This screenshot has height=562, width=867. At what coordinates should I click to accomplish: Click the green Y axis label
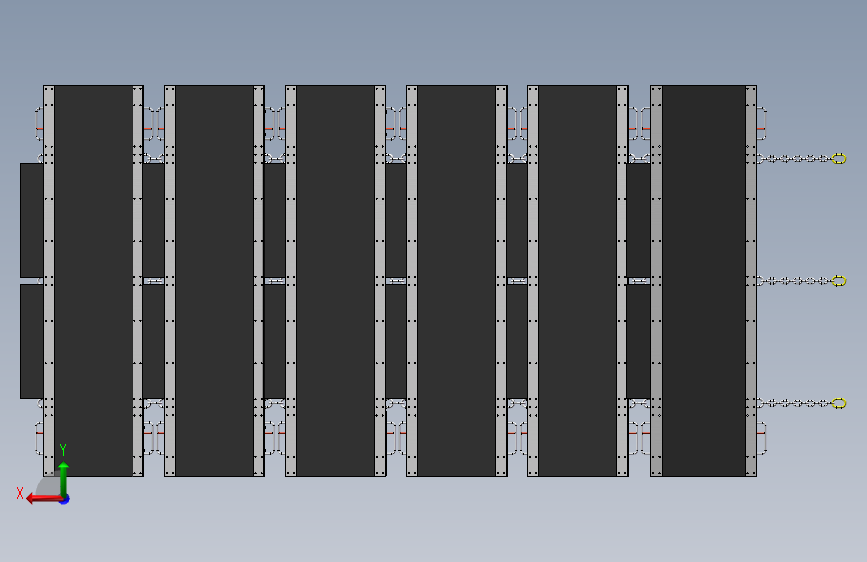point(63,450)
